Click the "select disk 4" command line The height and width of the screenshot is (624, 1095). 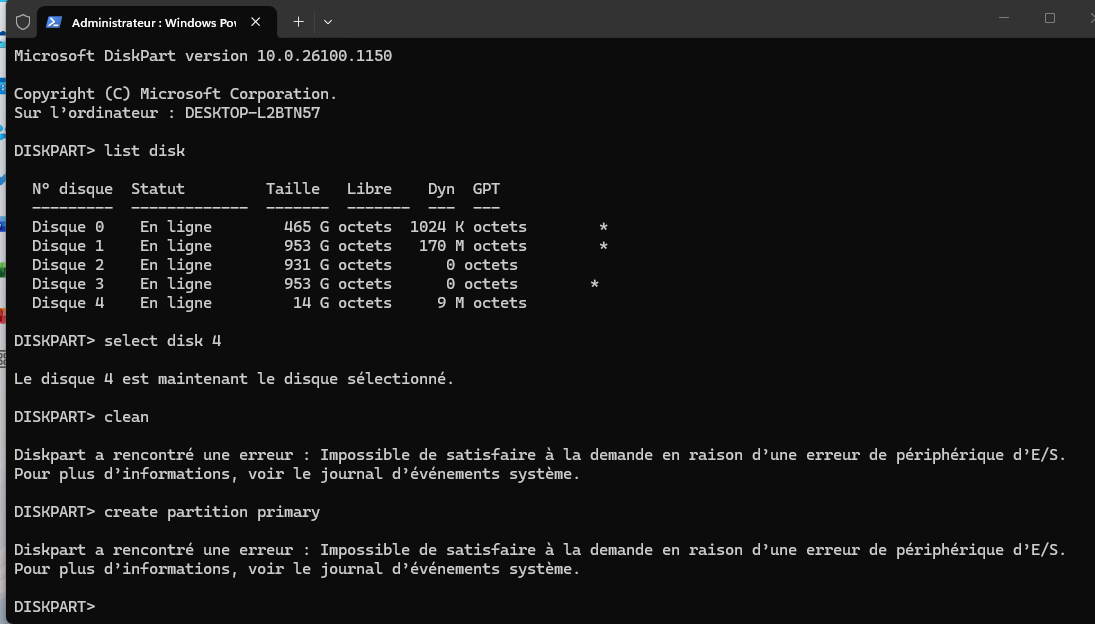click(162, 341)
